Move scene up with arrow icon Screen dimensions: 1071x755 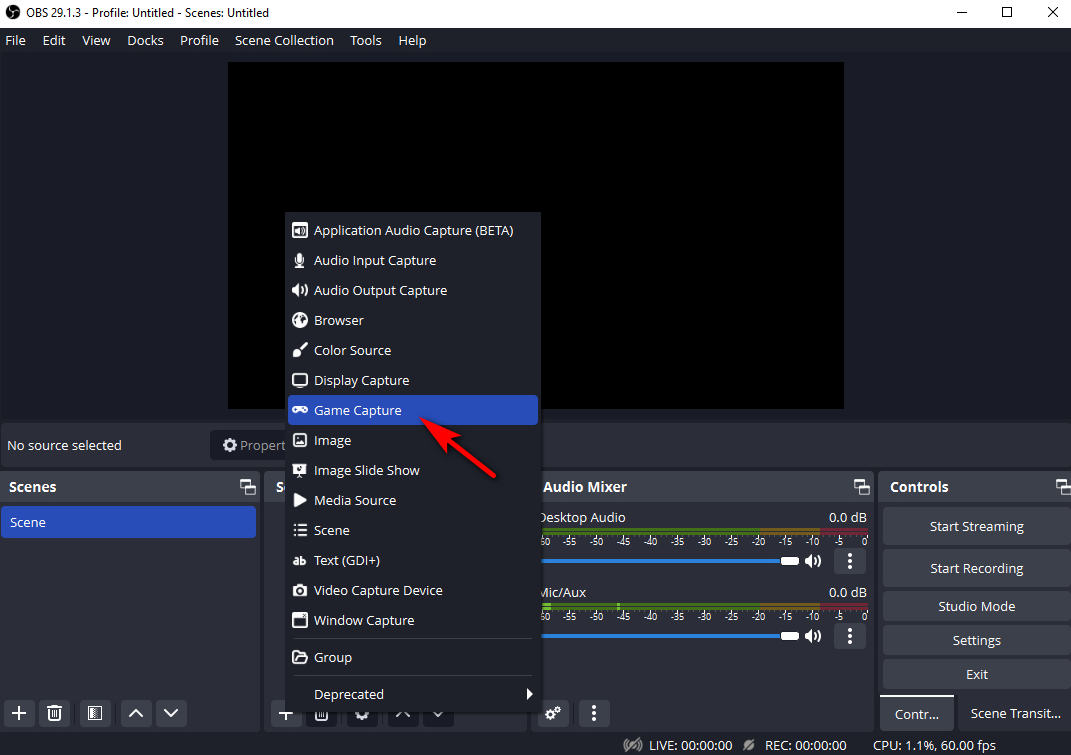(x=136, y=713)
